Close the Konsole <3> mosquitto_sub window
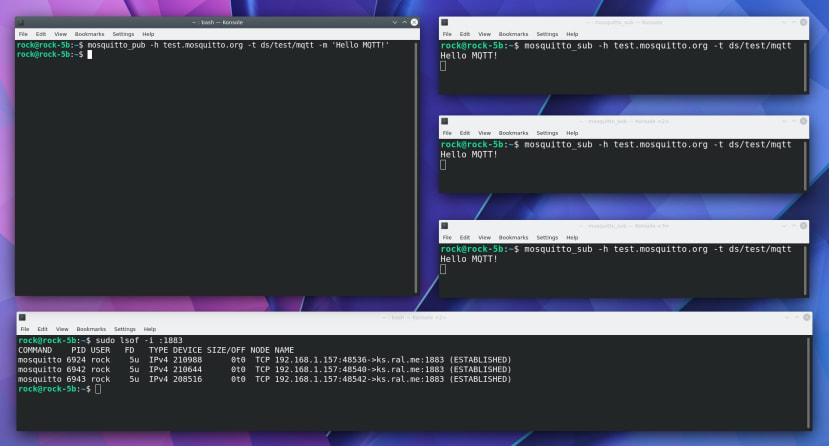The height and width of the screenshot is (446, 829). (804, 226)
